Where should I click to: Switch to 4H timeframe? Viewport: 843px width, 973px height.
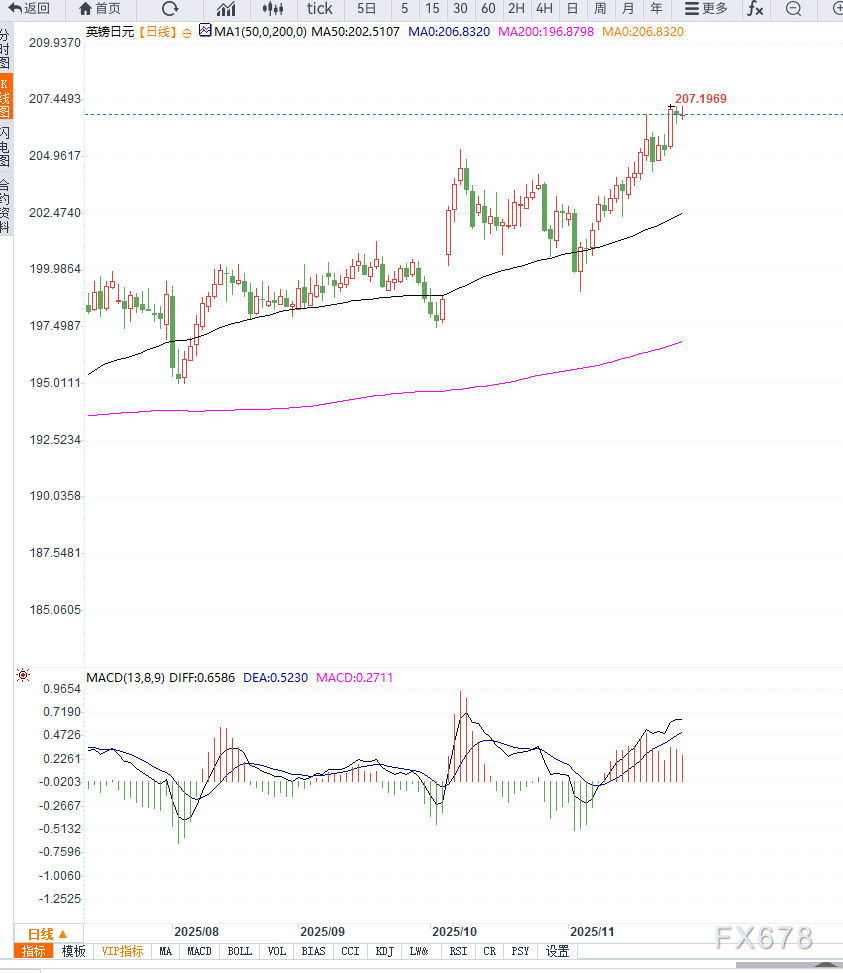coord(544,9)
